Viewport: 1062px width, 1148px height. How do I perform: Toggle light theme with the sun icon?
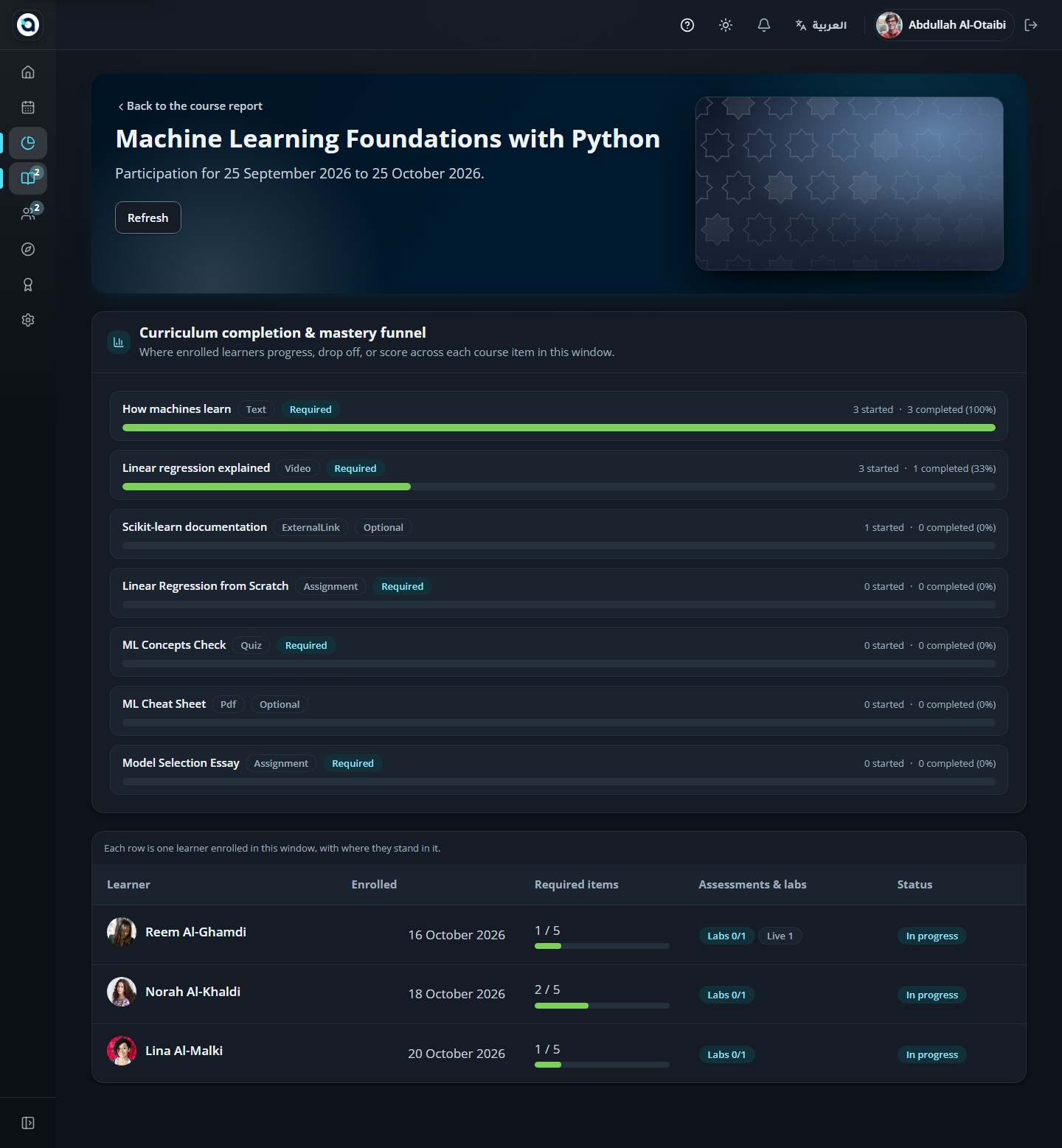tap(726, 25)
